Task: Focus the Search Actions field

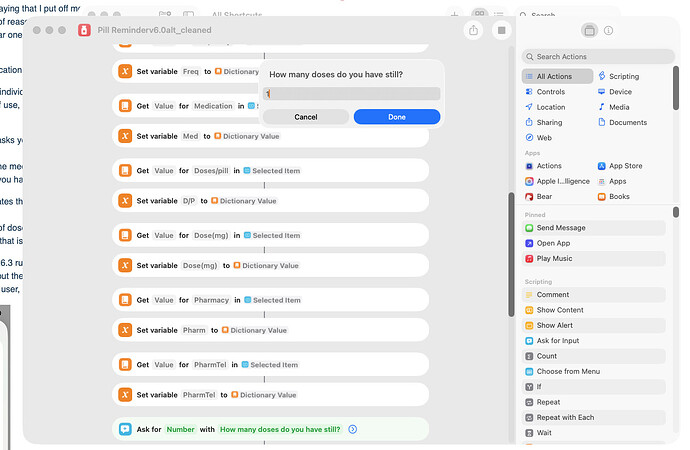Action: pos(595,57)
